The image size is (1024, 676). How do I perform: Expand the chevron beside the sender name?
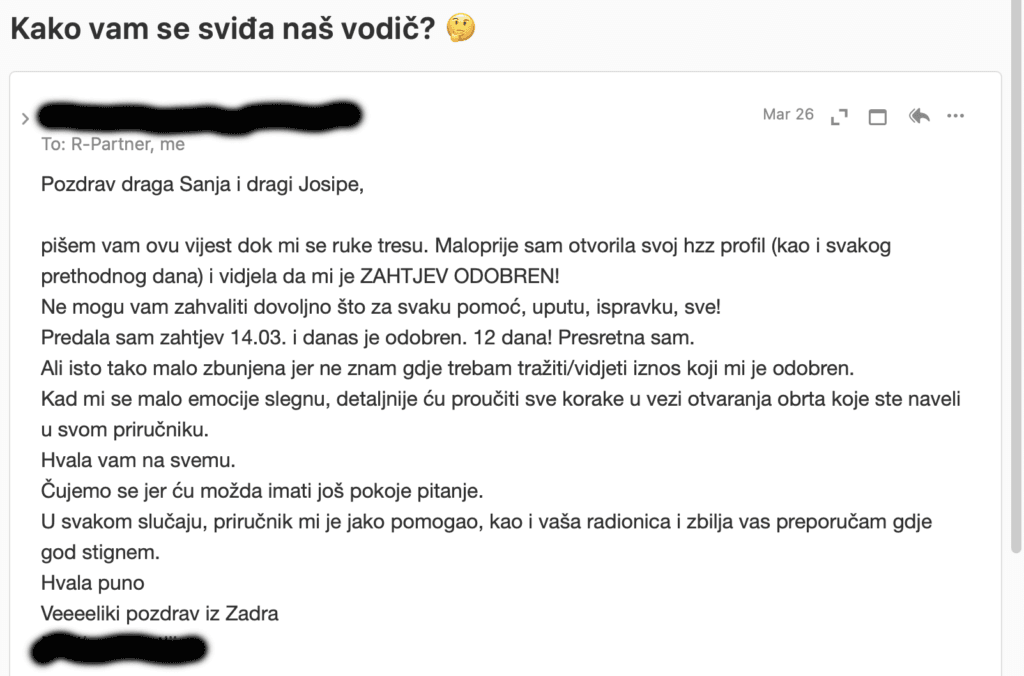point(25,119)
